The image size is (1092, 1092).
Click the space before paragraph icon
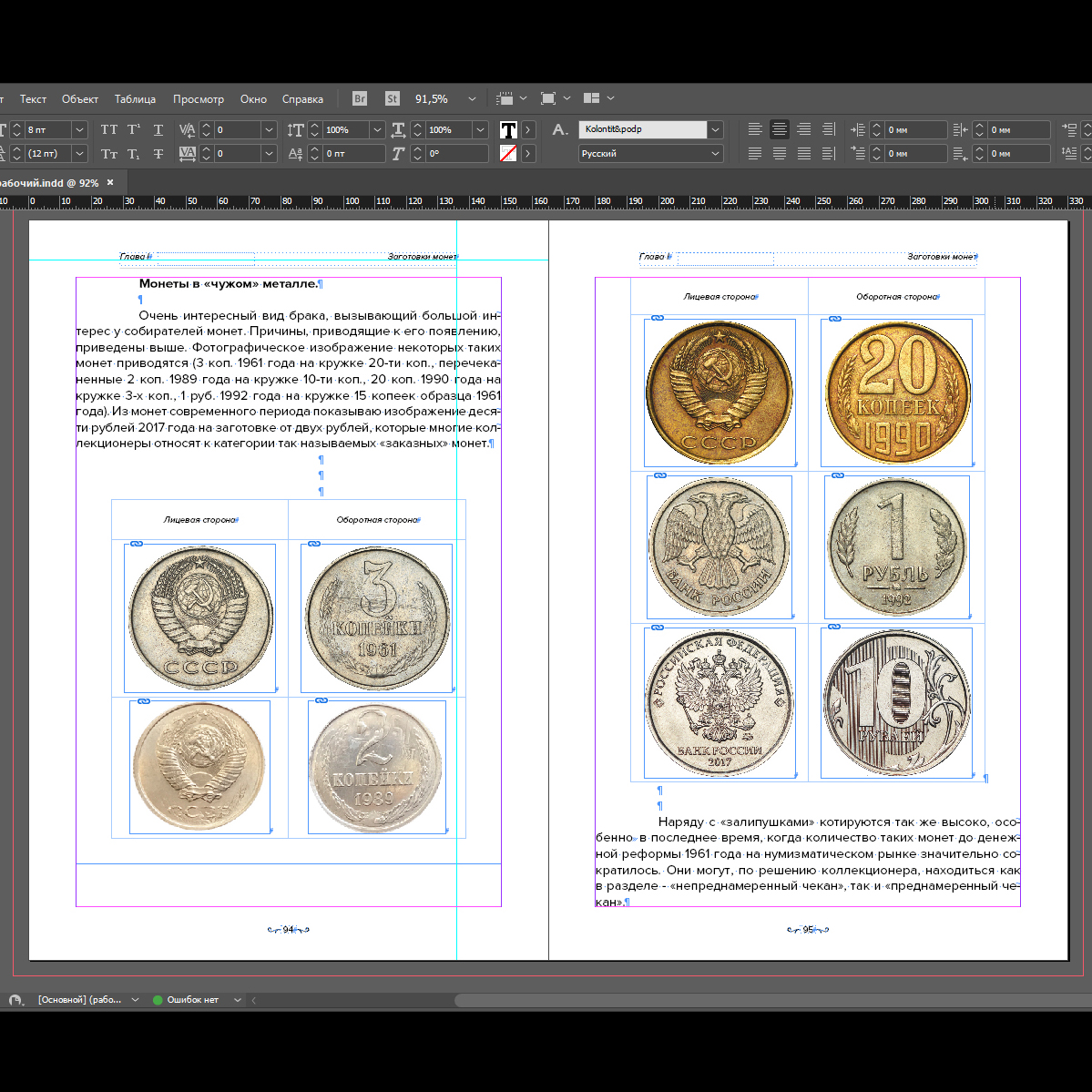click(1069, 129)
